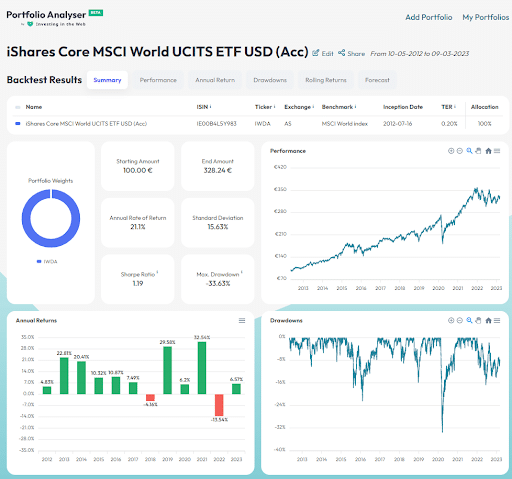
Task: Click the red 2022 bar labeled -13.54%
Action: tap(219, 405)
